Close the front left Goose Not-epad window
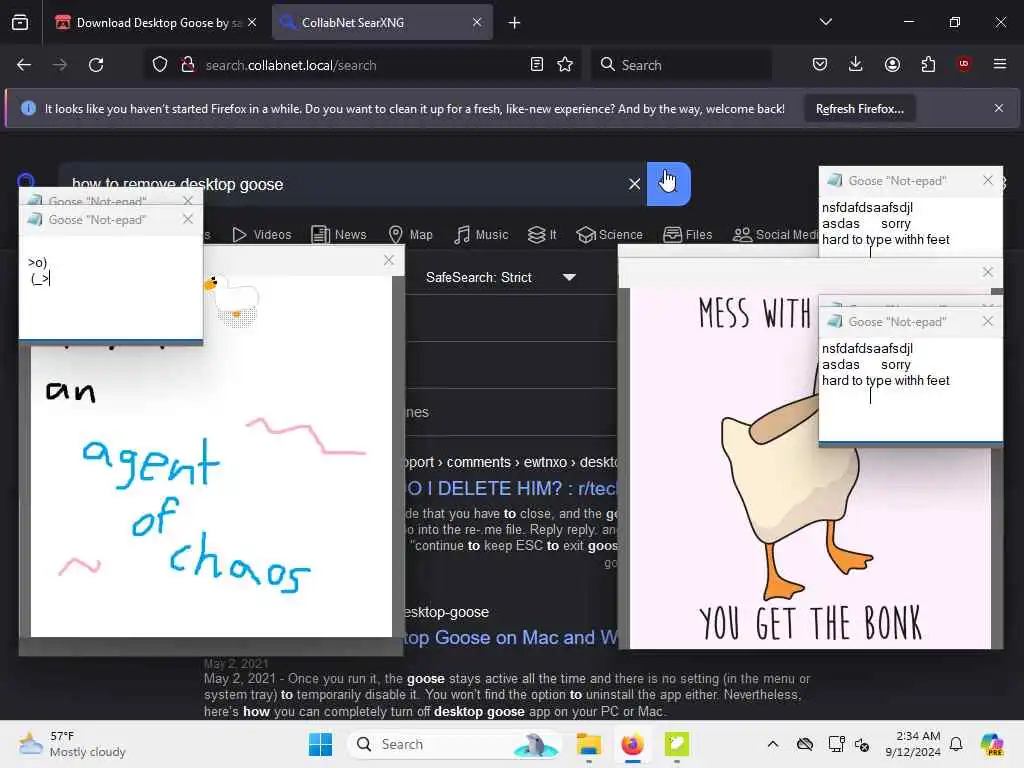The width and height of the screenshot is (1024, 768). tap(188, 219)
